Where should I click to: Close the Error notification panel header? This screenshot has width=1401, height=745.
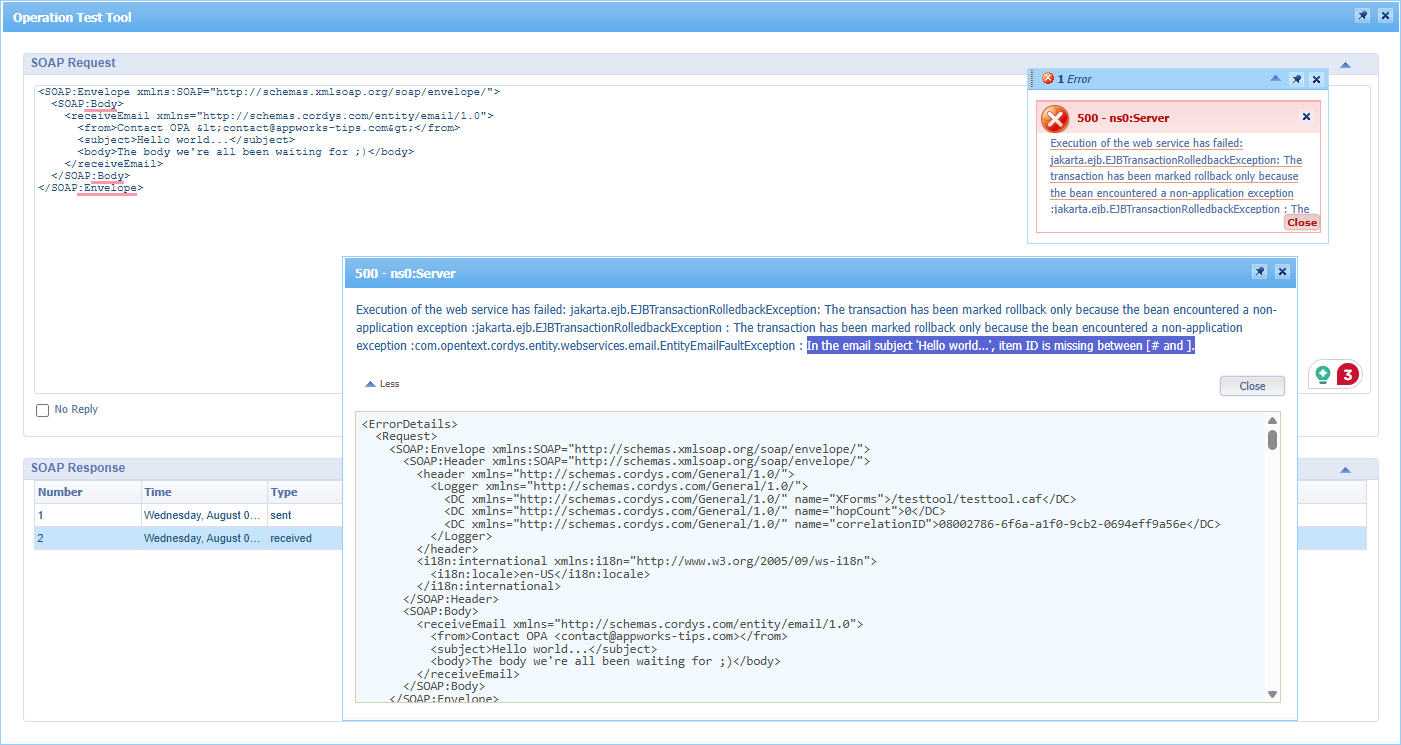pyautogui.click(x=1316, y=79)
